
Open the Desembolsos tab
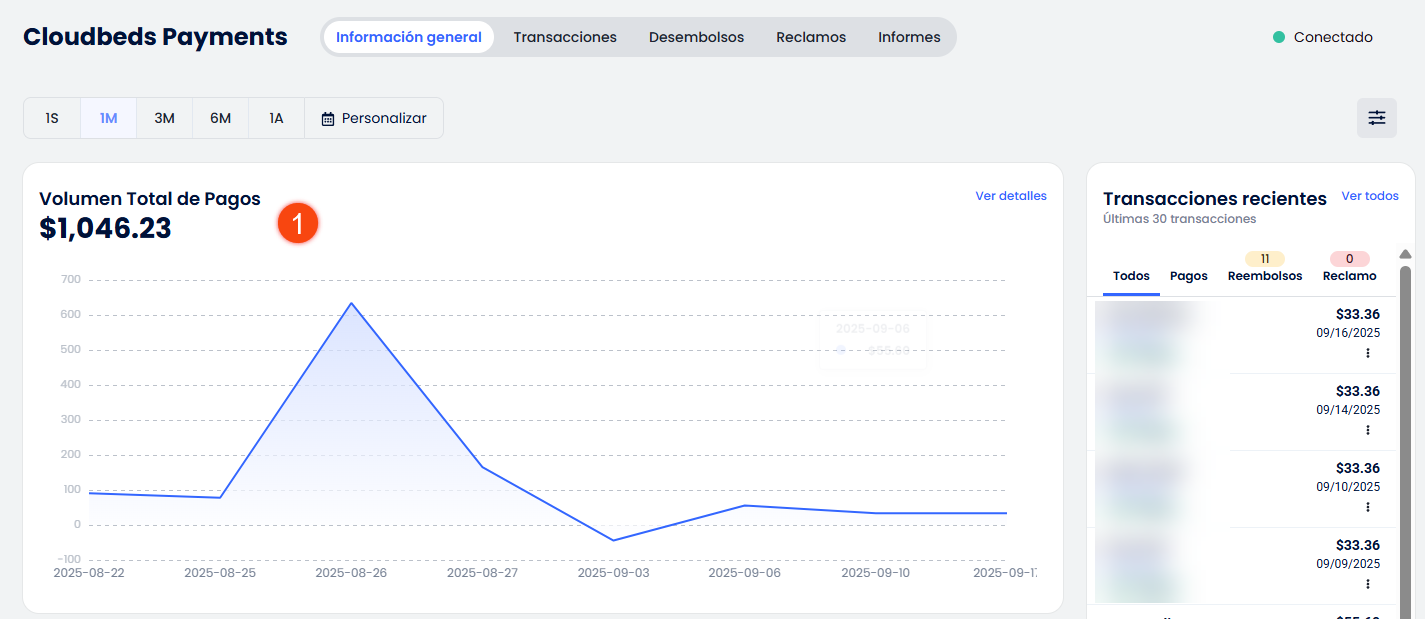click(x=696, y=37)
